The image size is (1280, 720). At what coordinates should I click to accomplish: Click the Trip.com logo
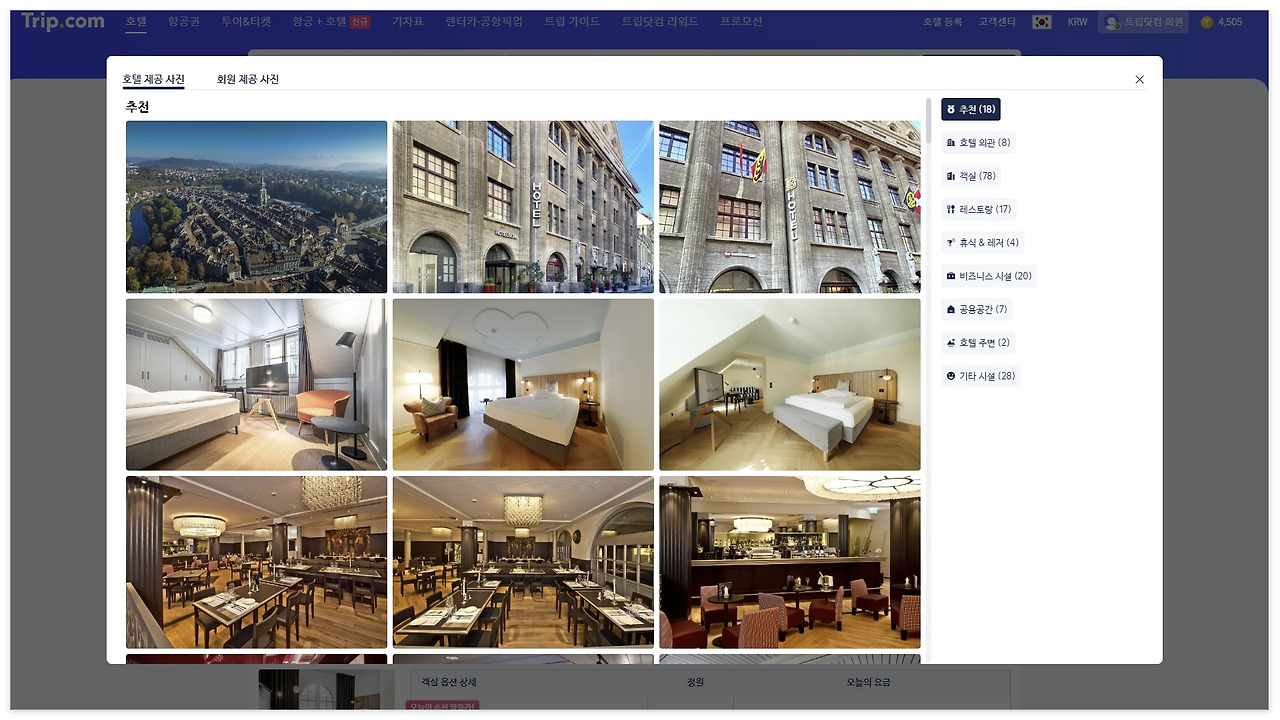click(x=63, y=21)
